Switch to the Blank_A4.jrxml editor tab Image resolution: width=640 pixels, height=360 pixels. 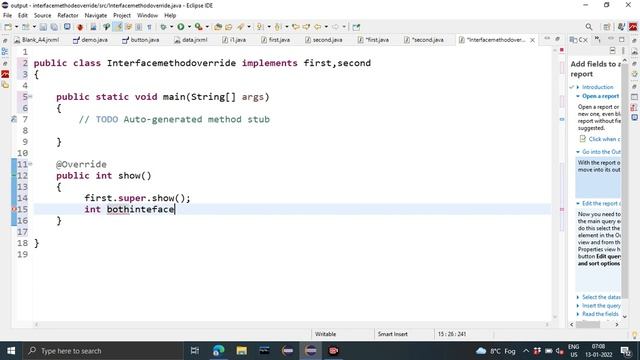[x=36, y=40]
